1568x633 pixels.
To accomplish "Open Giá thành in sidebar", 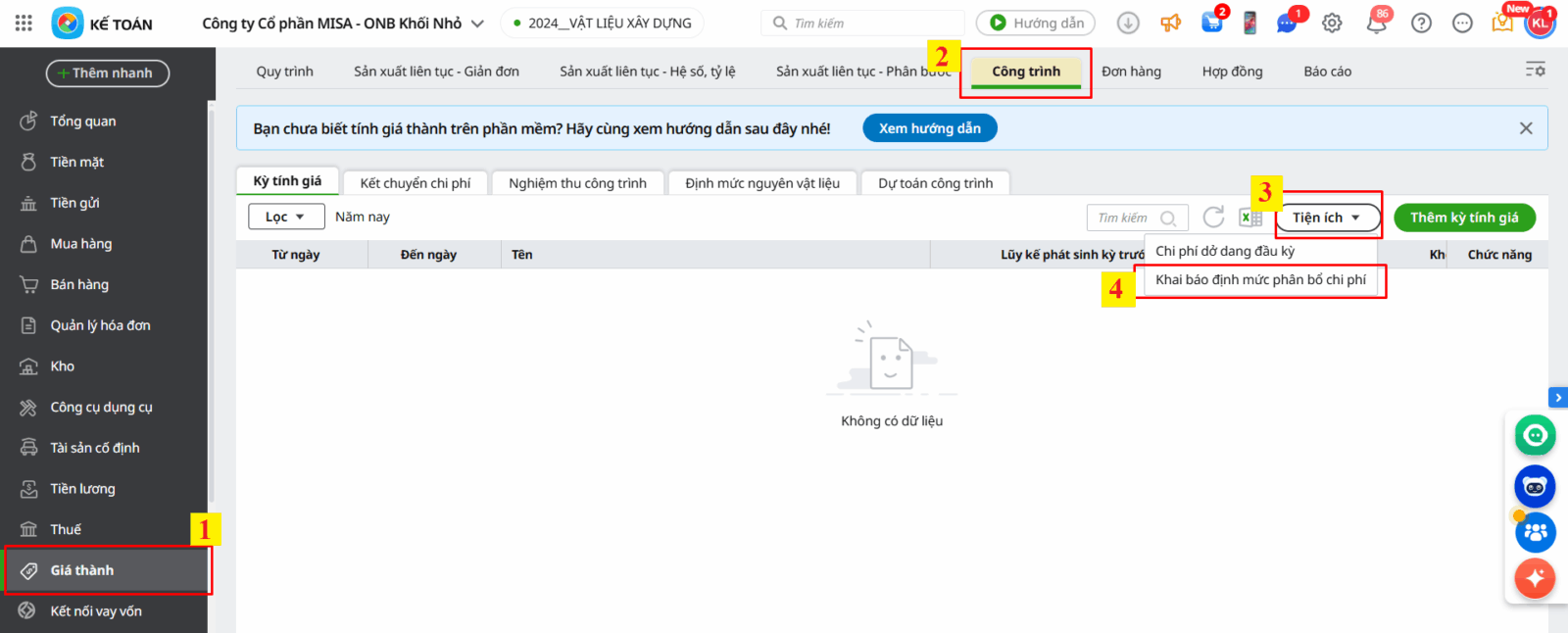I will [104, 570].
